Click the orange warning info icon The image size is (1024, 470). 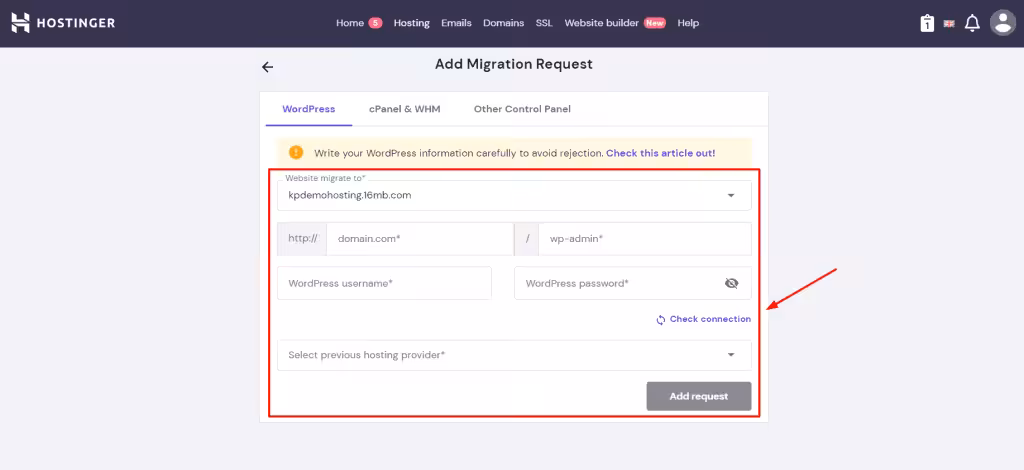[296, 153]
